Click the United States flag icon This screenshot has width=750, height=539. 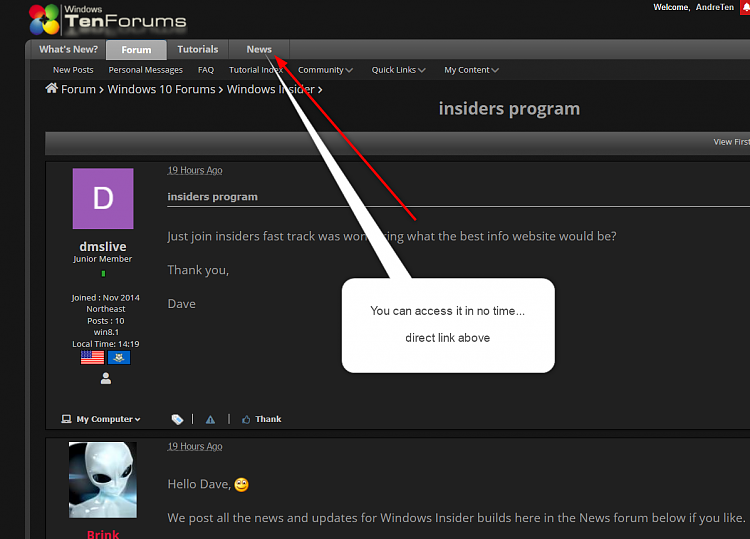pyautogui.click(x=92, y=357)
